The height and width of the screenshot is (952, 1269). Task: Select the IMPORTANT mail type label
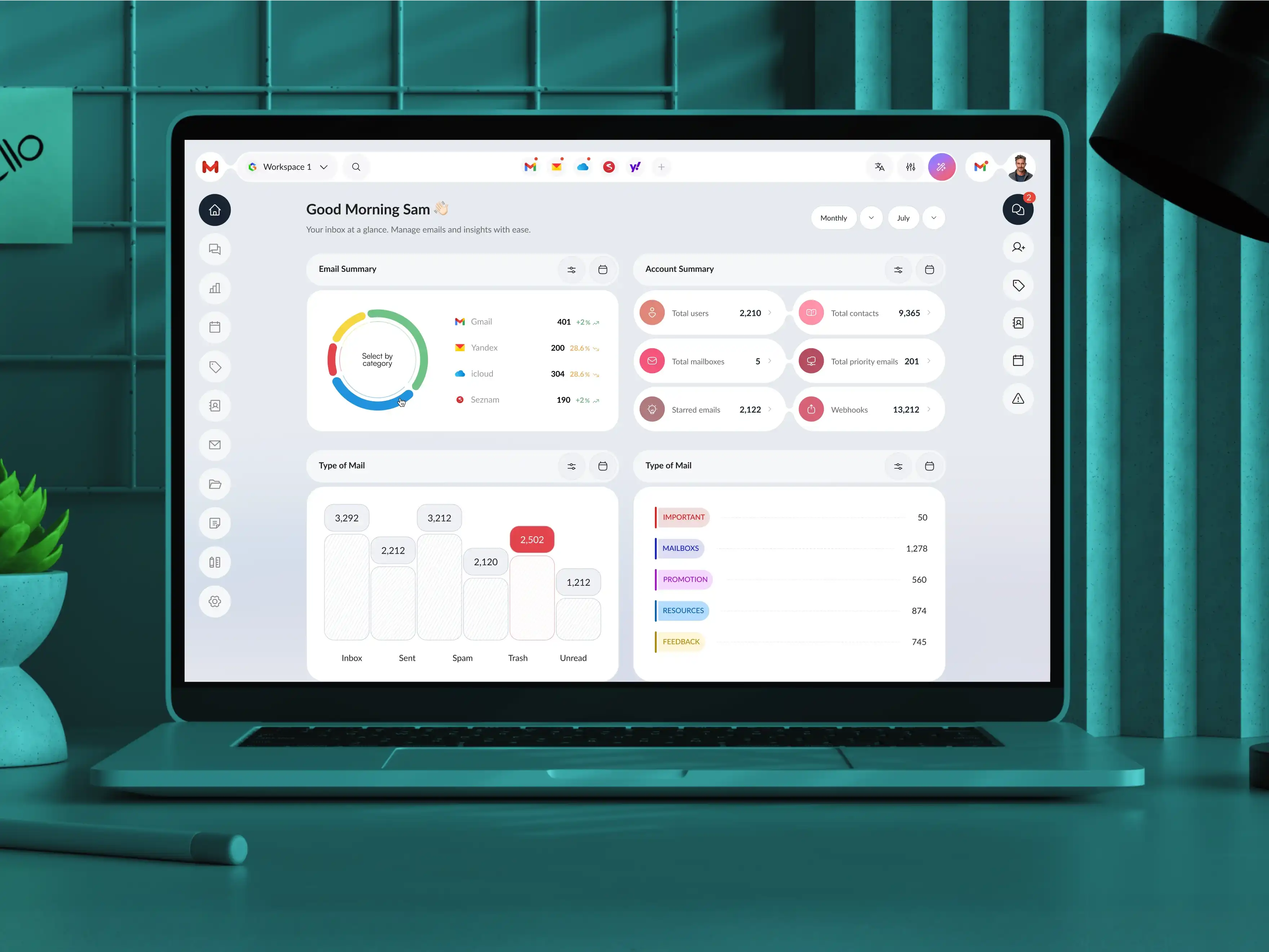click(684, 517)
